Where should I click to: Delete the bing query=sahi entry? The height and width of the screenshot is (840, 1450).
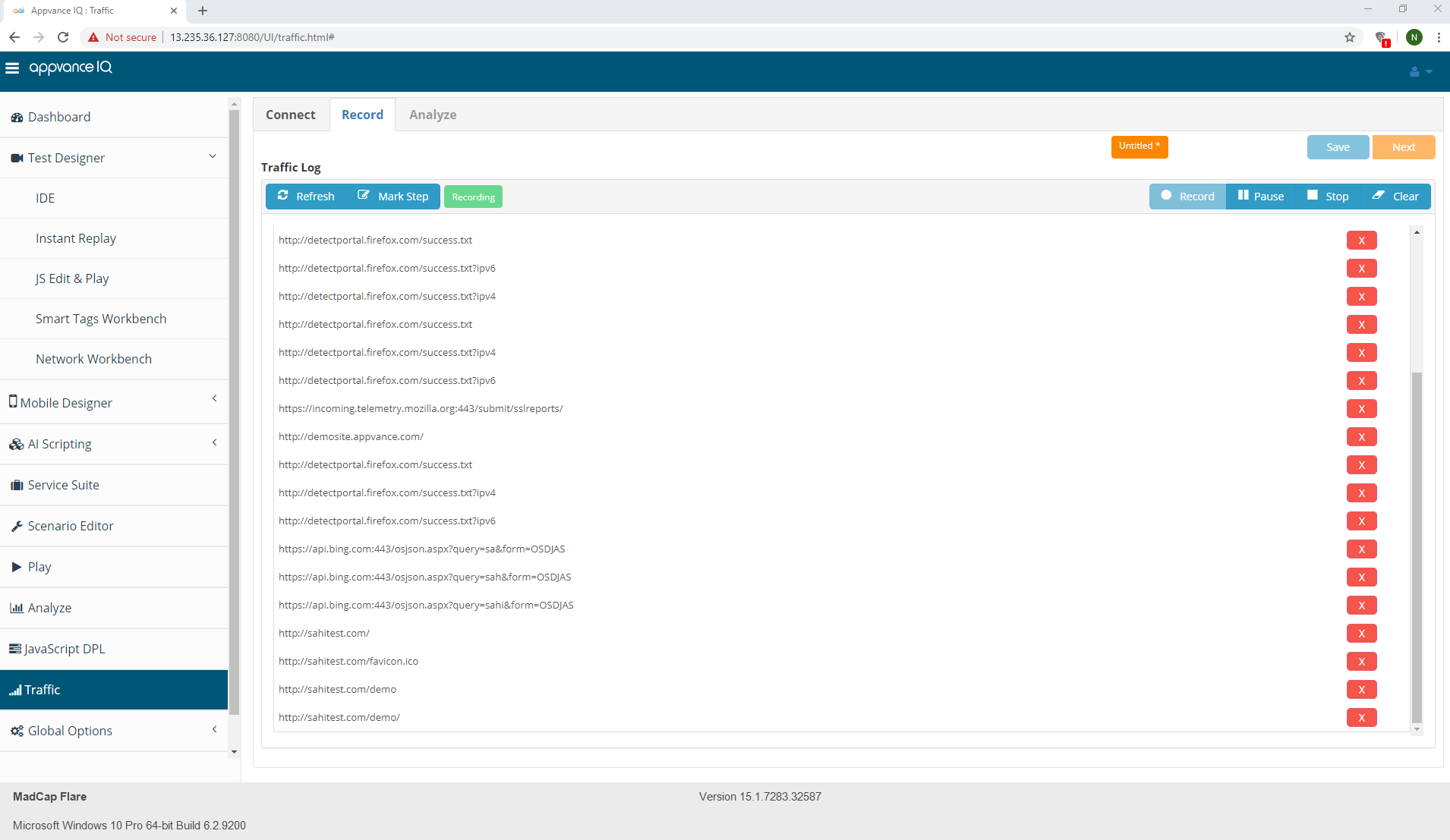1361,606
